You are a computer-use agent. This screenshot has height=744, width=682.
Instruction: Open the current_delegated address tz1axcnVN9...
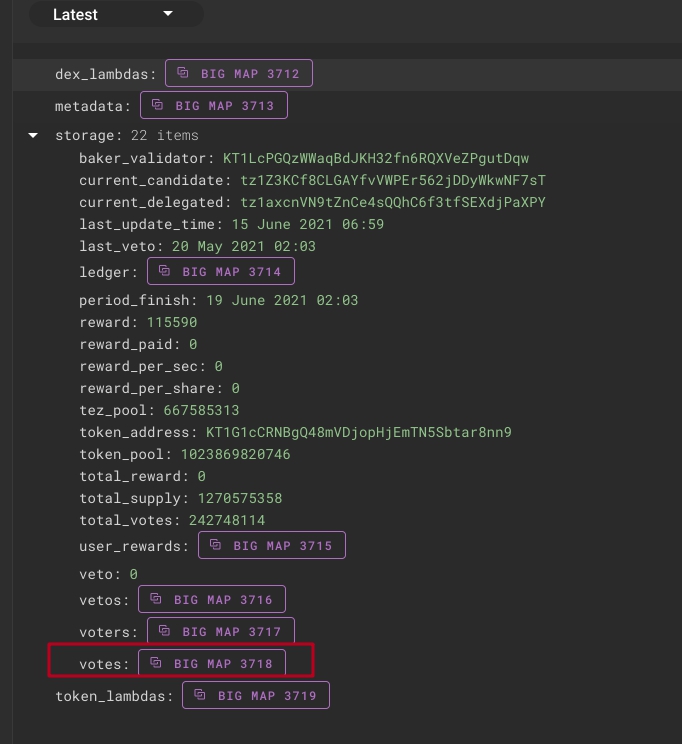click(x=393, y=203)
